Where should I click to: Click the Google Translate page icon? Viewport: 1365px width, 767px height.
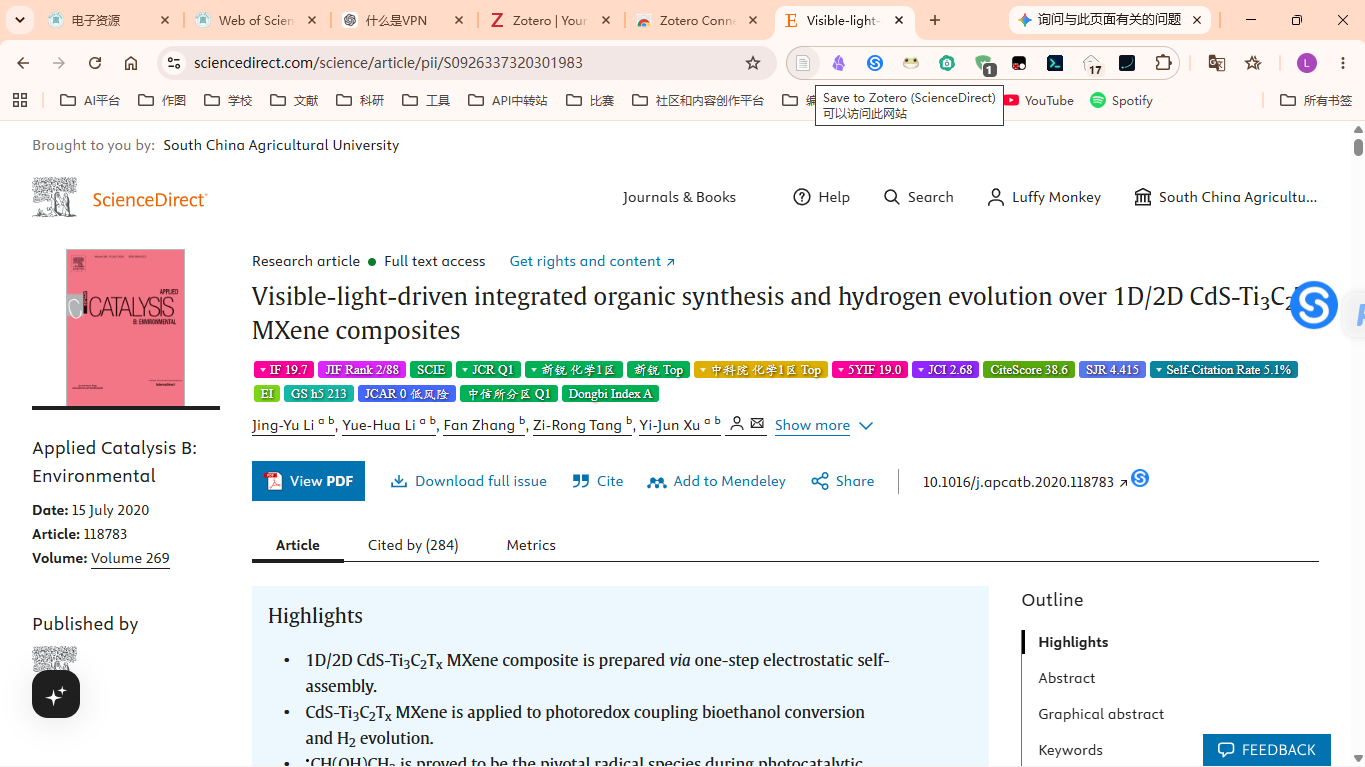[1217, 63]
